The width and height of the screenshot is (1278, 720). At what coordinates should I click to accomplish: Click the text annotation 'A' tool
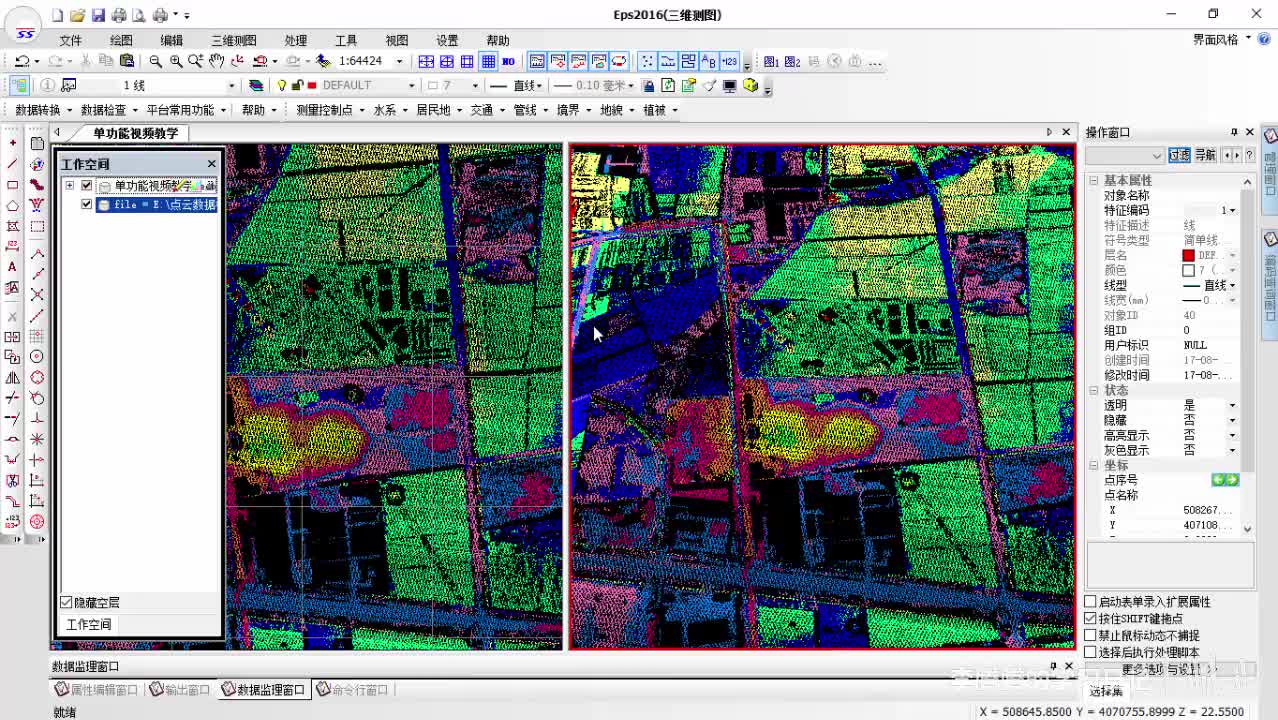(x=12, y=267)
